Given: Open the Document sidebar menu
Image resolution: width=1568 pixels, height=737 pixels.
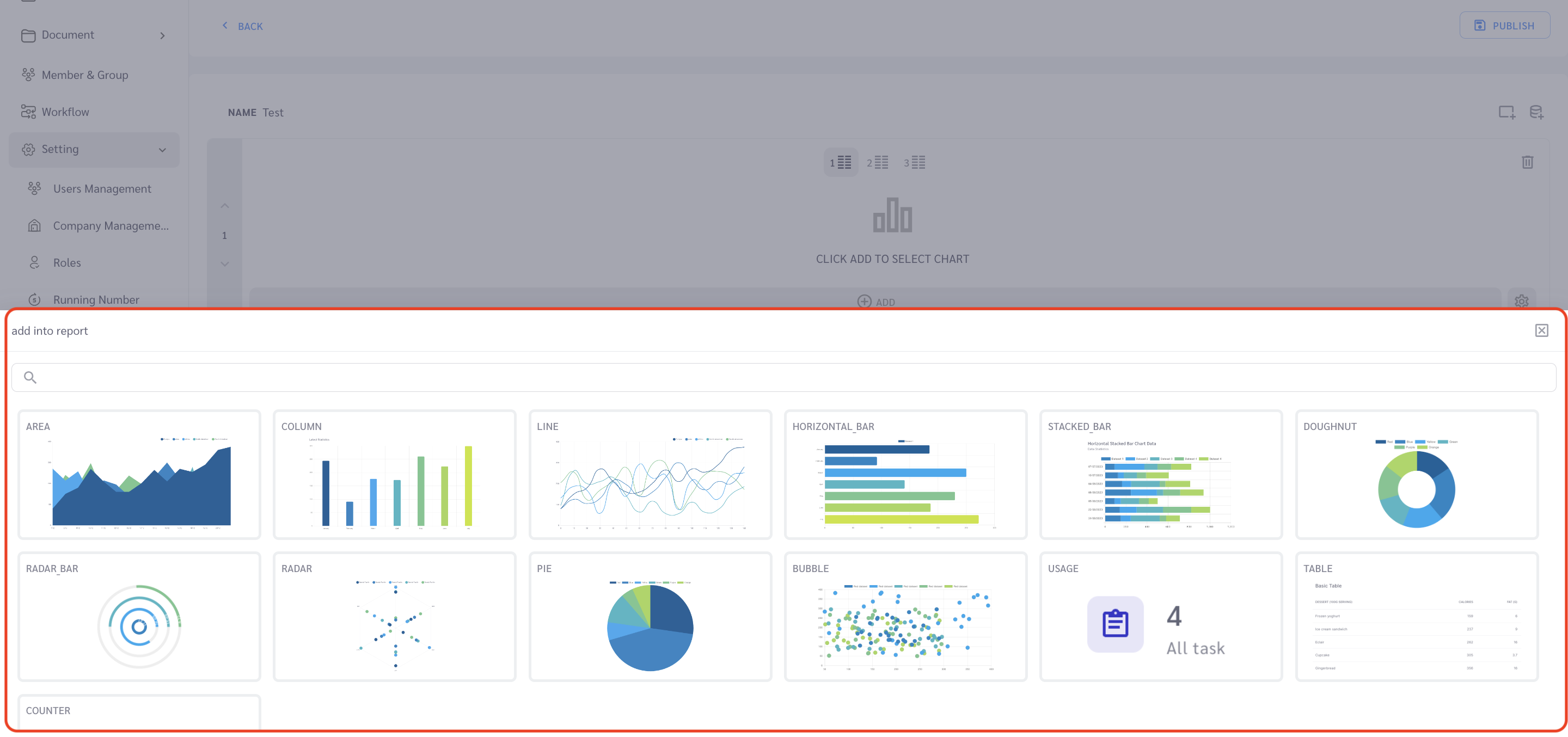Looking at the screenshot, I should pos(94,35).
